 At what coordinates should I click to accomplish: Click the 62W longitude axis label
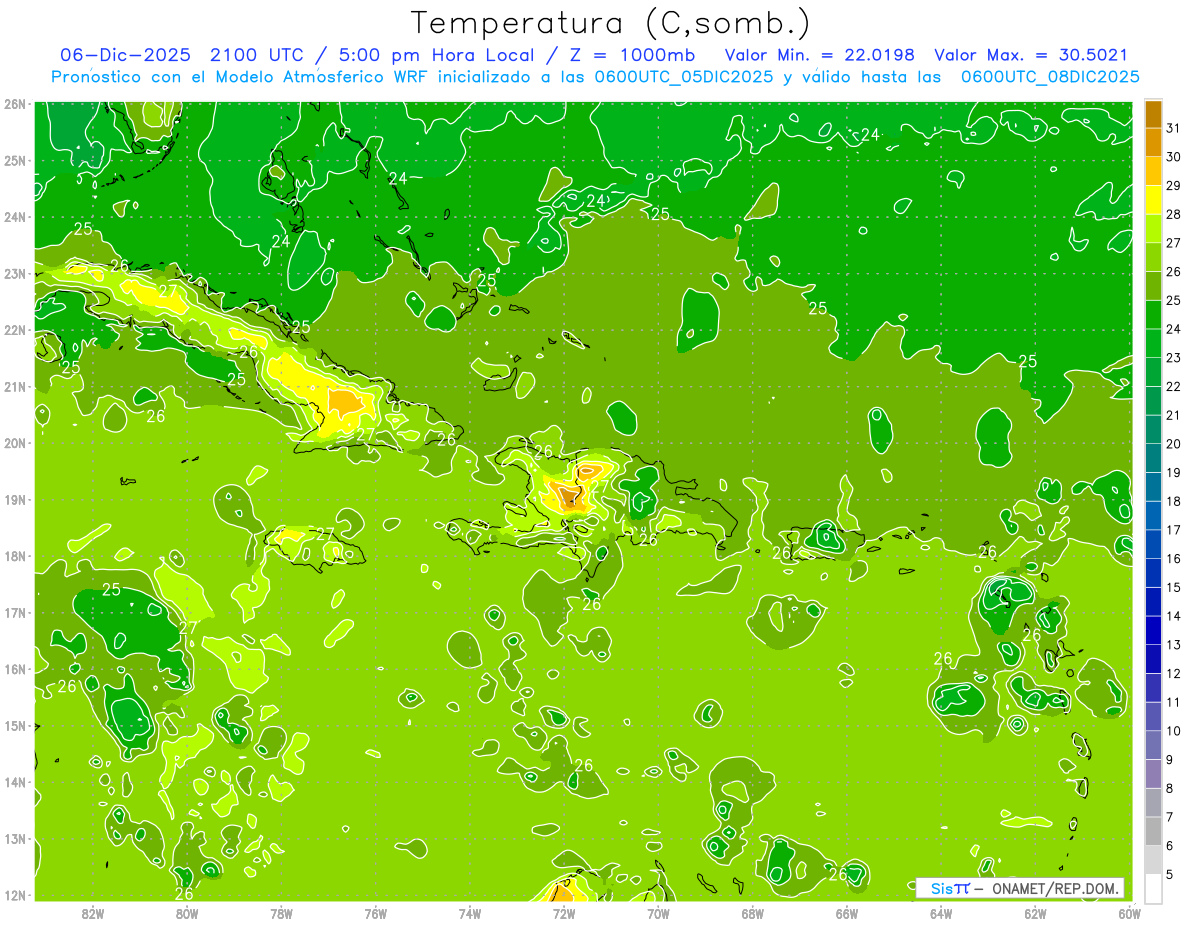1035,912
